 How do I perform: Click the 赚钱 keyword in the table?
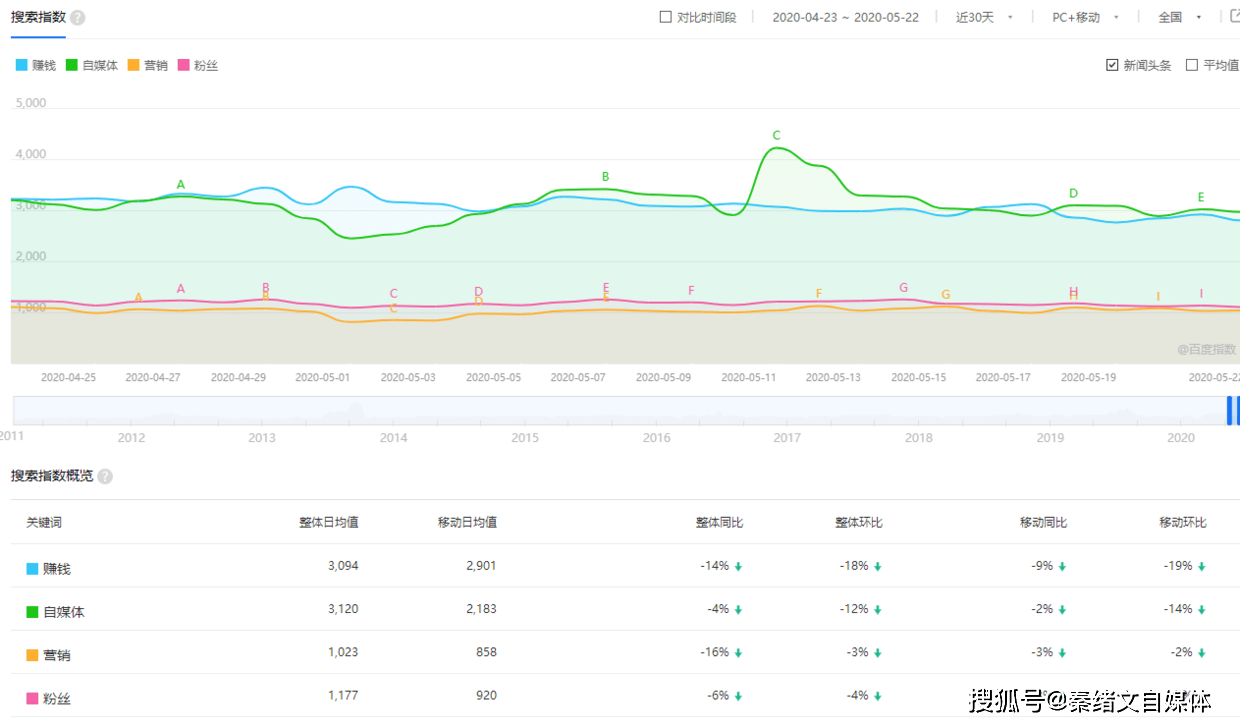pyautogui.click(x=57, y=569)
